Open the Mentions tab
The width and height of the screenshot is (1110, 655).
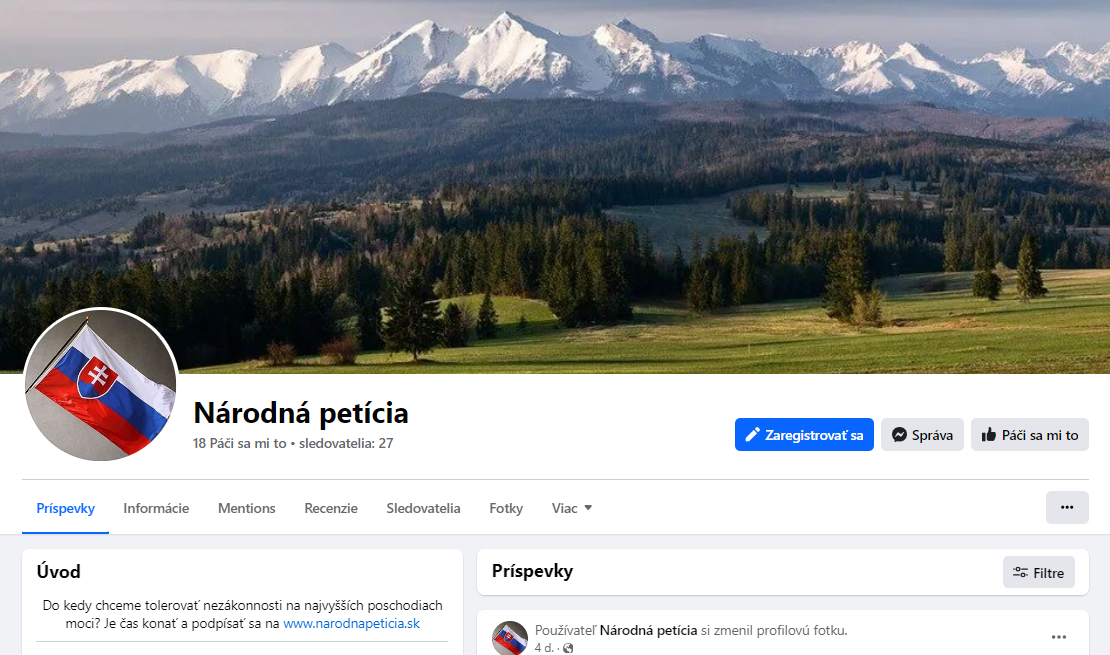pos(246,508)
